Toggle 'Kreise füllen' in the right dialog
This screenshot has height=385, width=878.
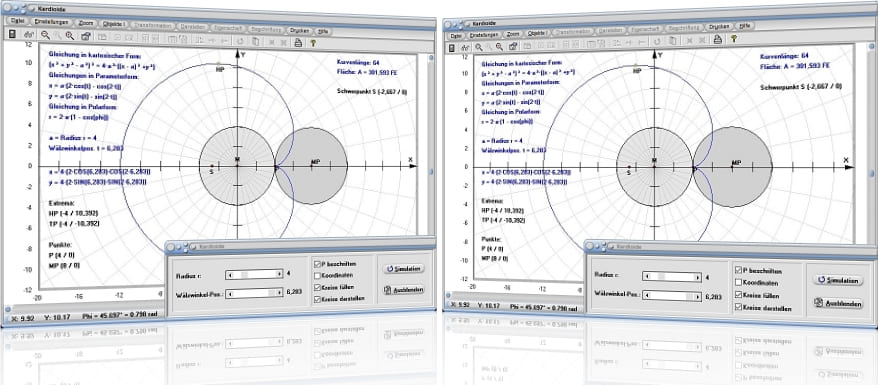[738, 295]
